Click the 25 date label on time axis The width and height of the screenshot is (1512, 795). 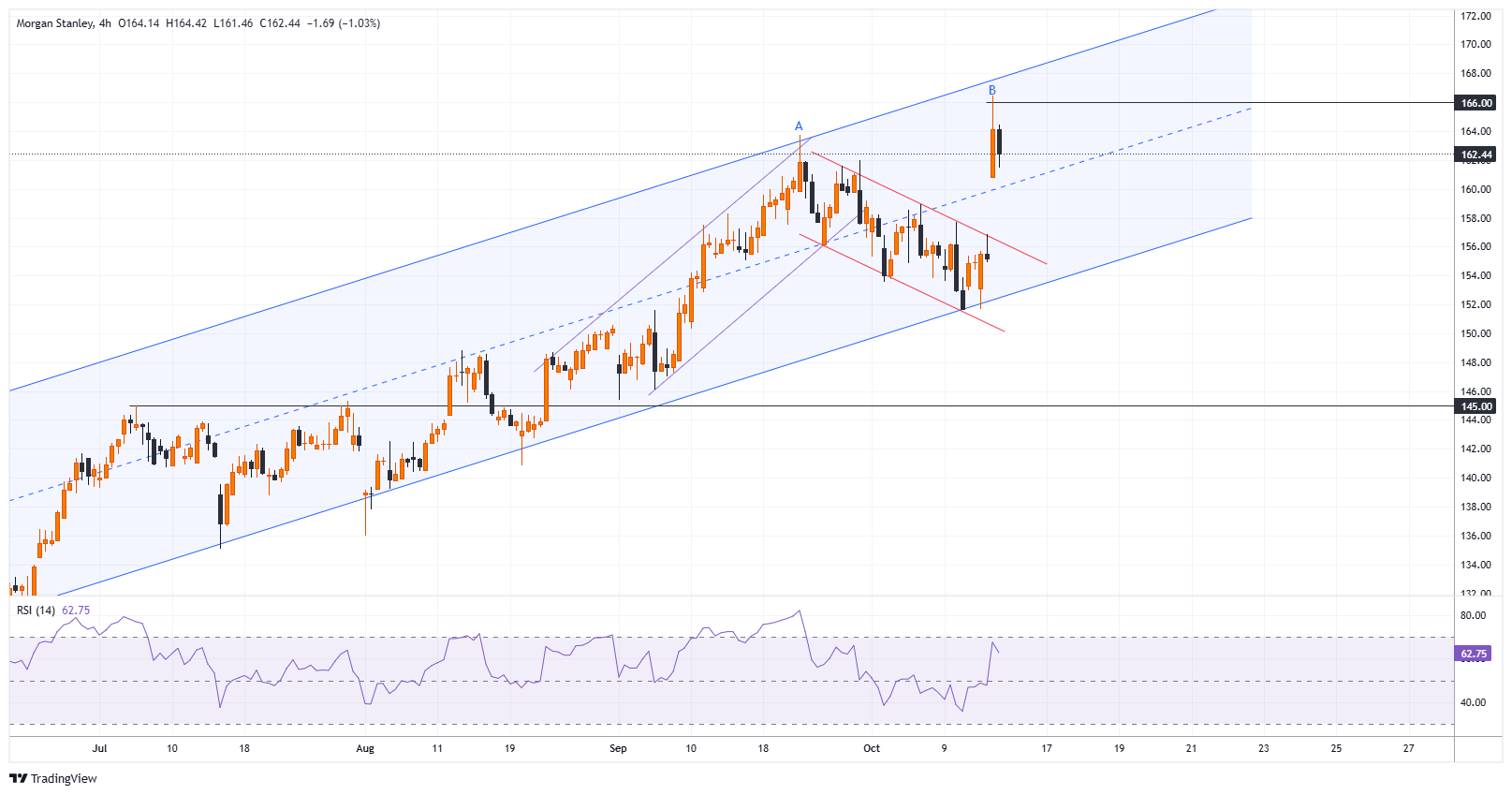(x=1336, y=748)
